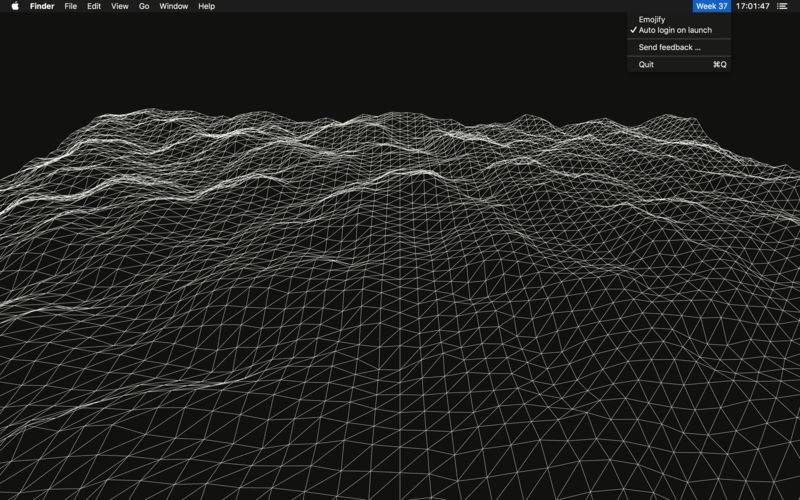Screen dimensions: 800x500
Task: Quit the week number app
Action: pos(679,64)
